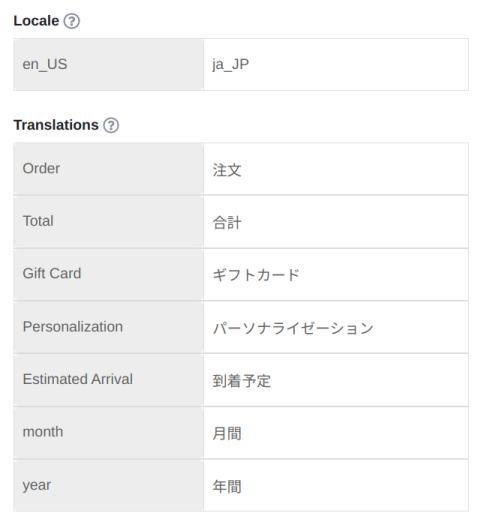The height and width of the screenshot is (522, 481).
Task: Edit the ギフトカード translation field
Action: pos(336,274)
